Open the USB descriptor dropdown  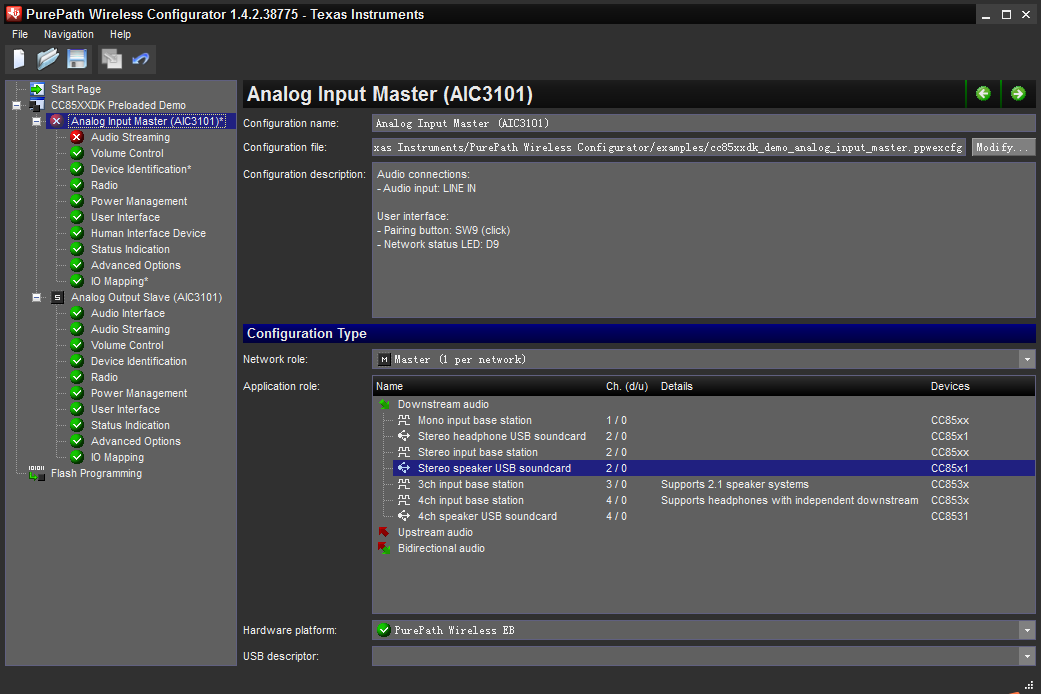[x=1027, y=656]
